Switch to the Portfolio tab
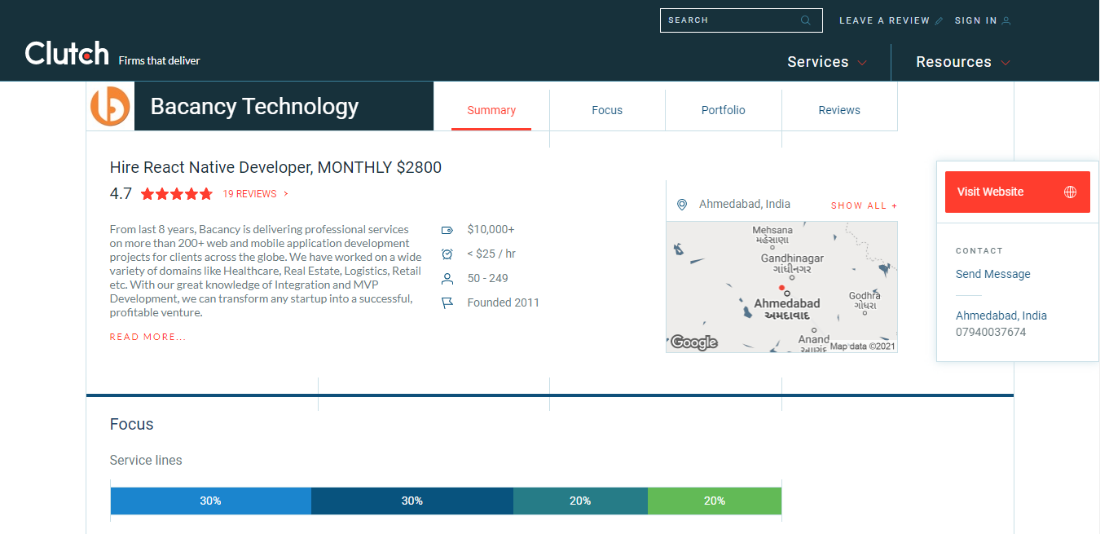 [723, 110]
